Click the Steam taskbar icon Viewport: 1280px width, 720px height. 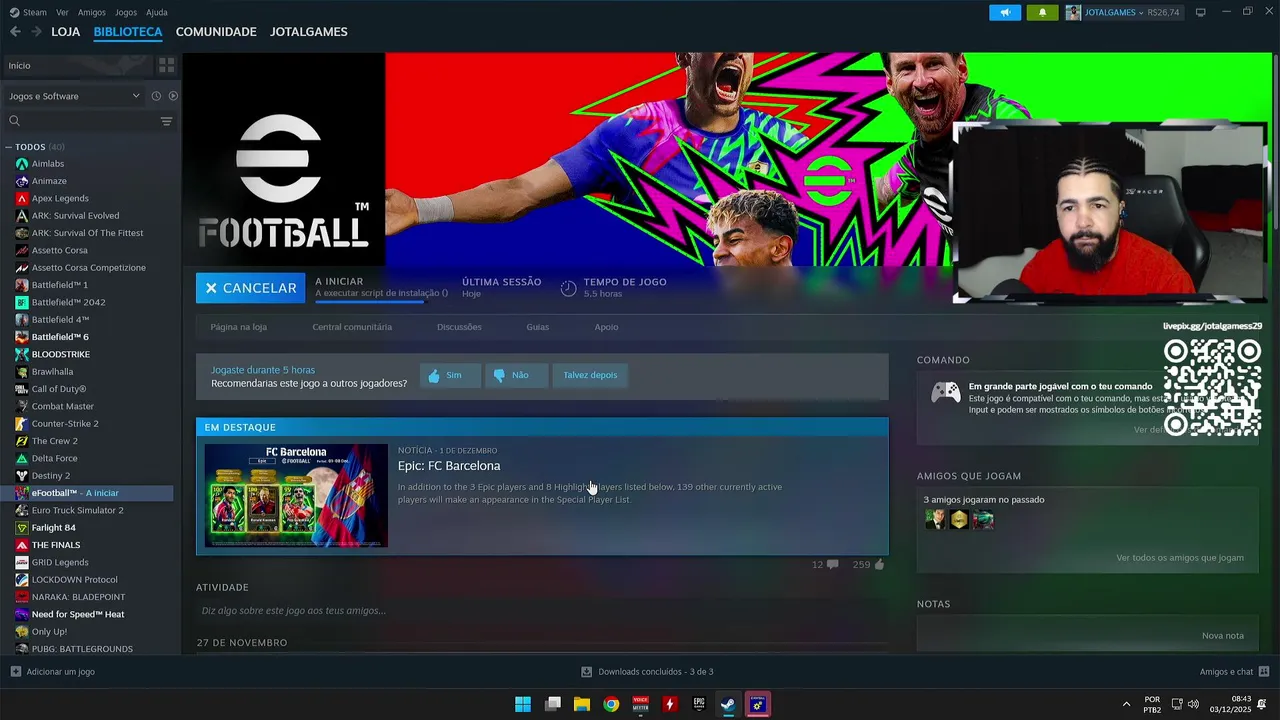[x=728, y=704]
